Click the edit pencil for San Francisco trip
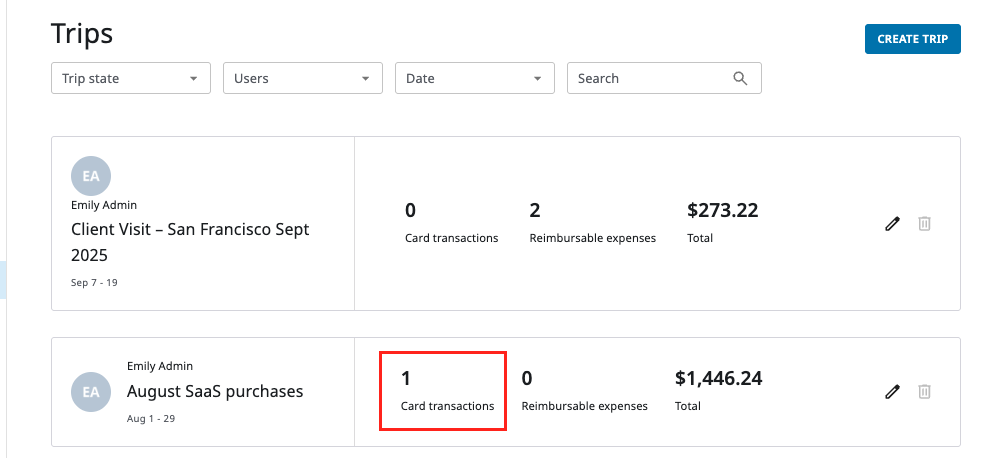Screen dimensions: 983x458 pos(892,224)
